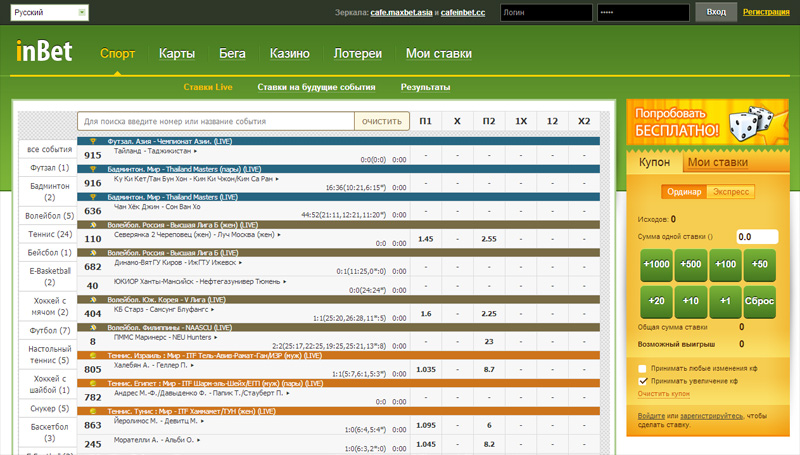Add +1000 to the stake
Viewport: 800px width, 455px height.
point(656,265)
